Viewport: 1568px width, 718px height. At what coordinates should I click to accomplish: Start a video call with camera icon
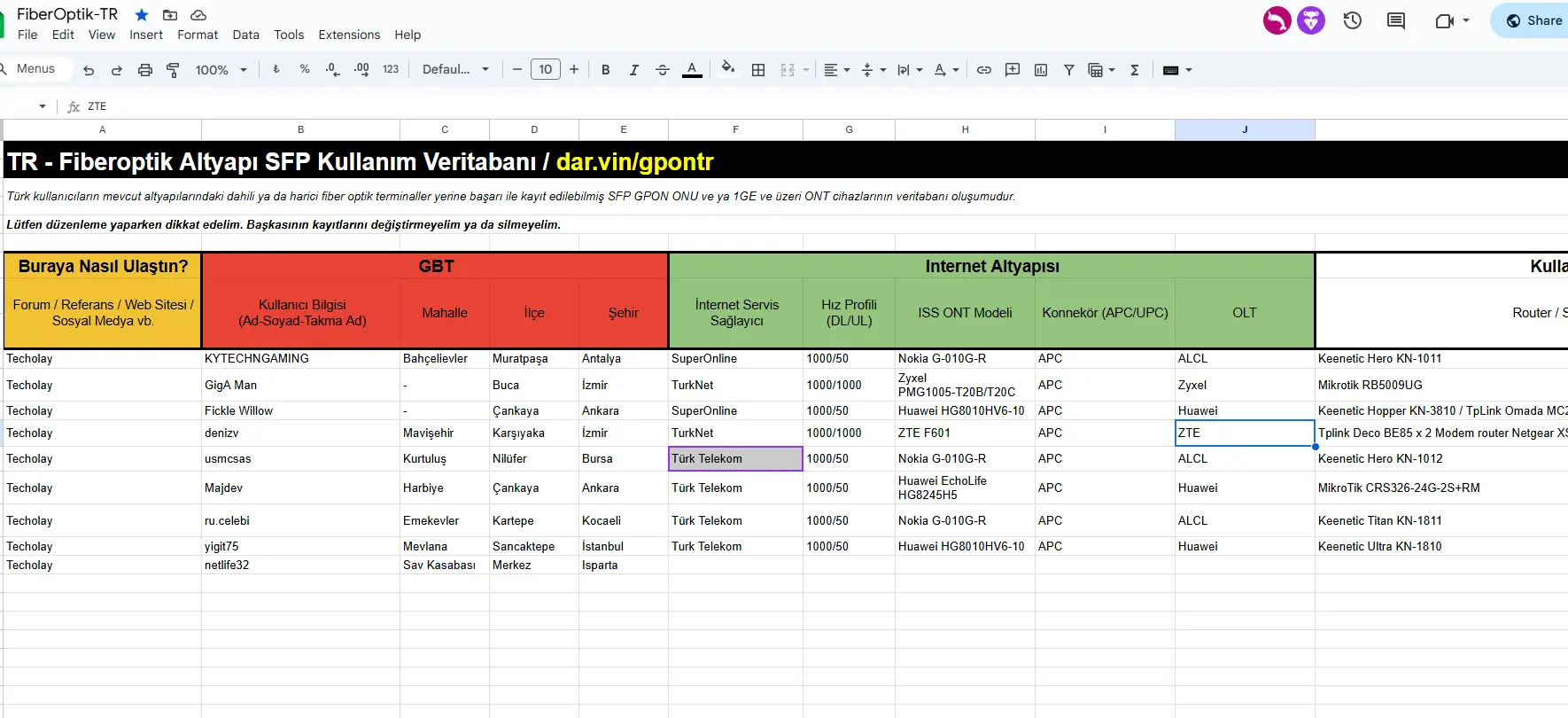pyautogui.click(x=1445, y=20)
